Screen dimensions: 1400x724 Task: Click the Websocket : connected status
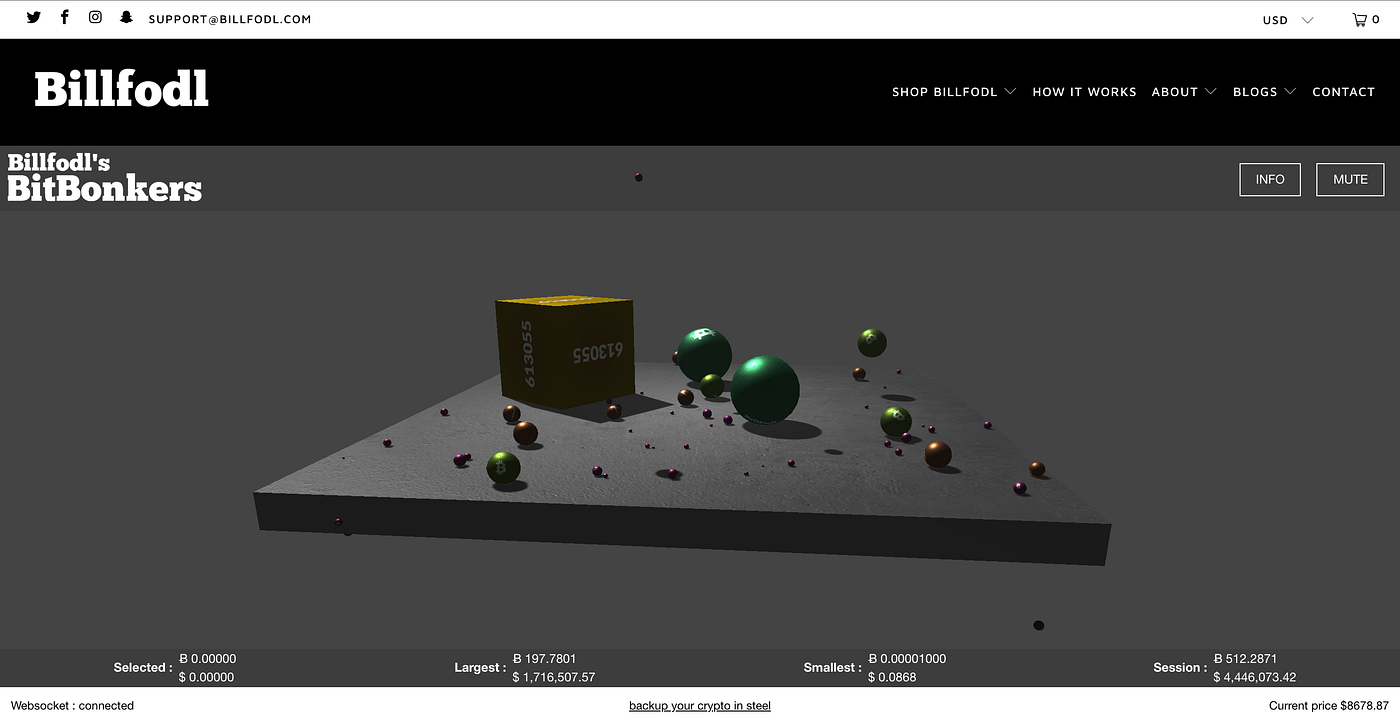point(72,706)
